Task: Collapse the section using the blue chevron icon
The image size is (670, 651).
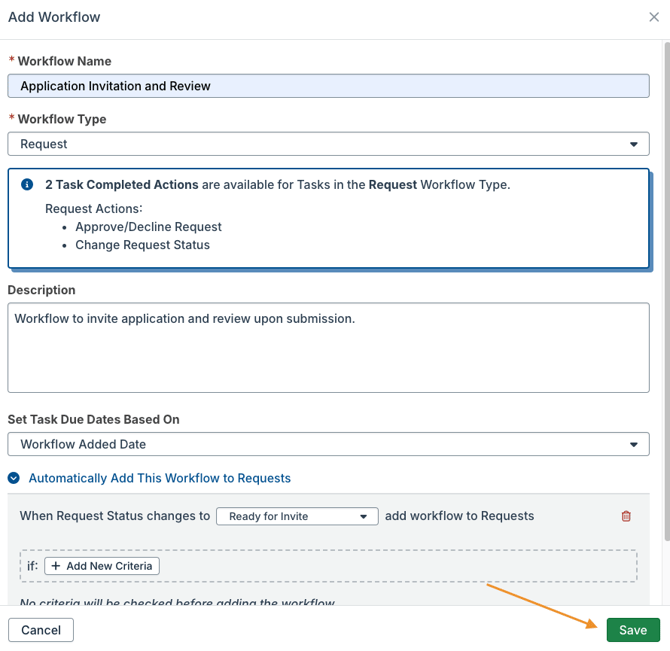Action: 14,479
